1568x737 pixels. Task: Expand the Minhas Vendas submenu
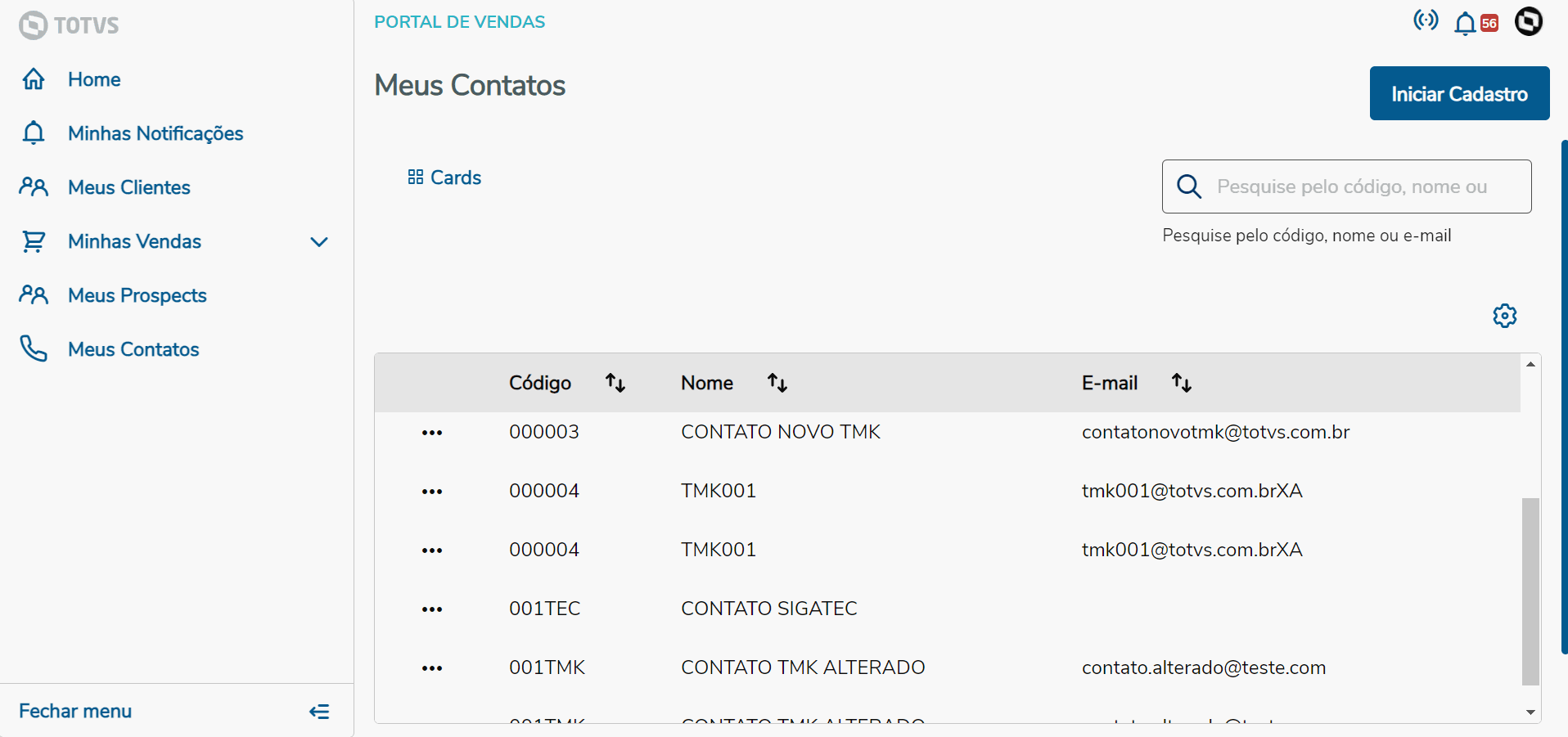point(319,241)
